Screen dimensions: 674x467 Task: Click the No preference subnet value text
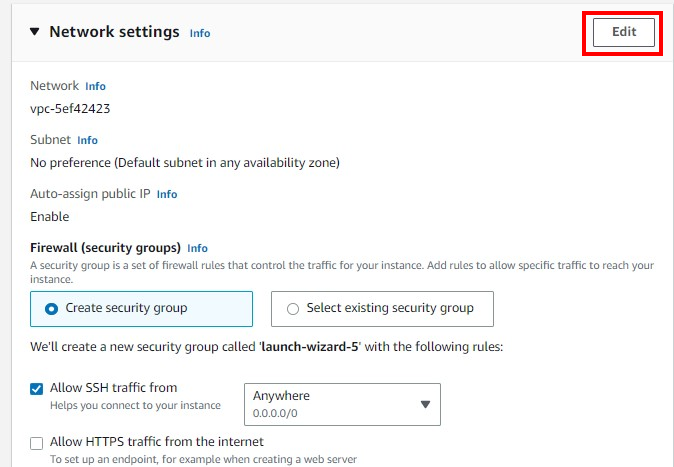pyautogui.click(x=185, y=163)
